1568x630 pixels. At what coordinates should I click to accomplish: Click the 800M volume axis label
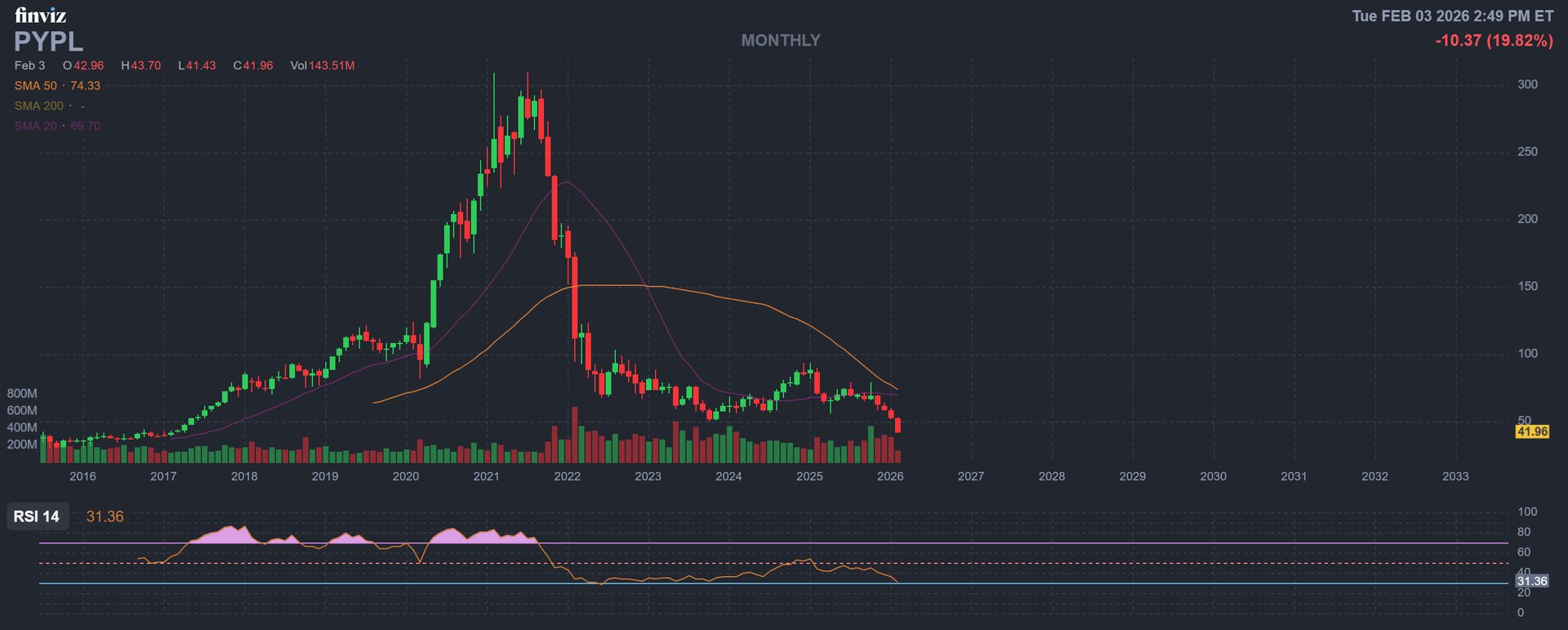(x=22, y=394)
